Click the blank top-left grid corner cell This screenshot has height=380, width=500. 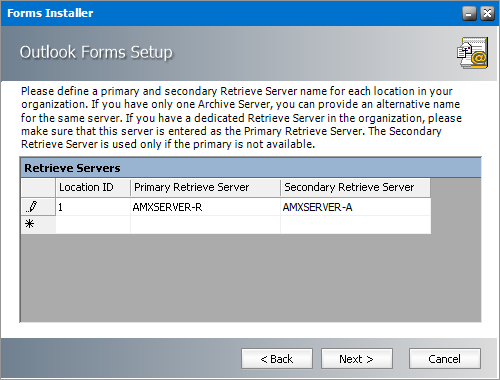[38, 187]
